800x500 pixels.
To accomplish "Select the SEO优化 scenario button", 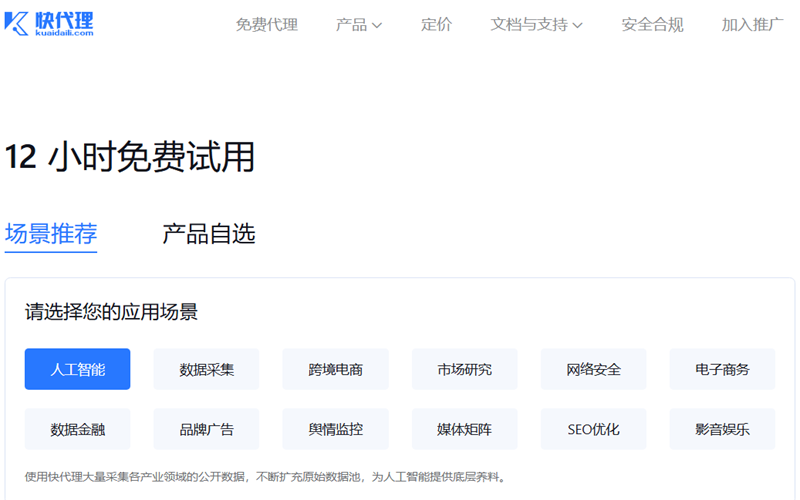I will point(593,429).
